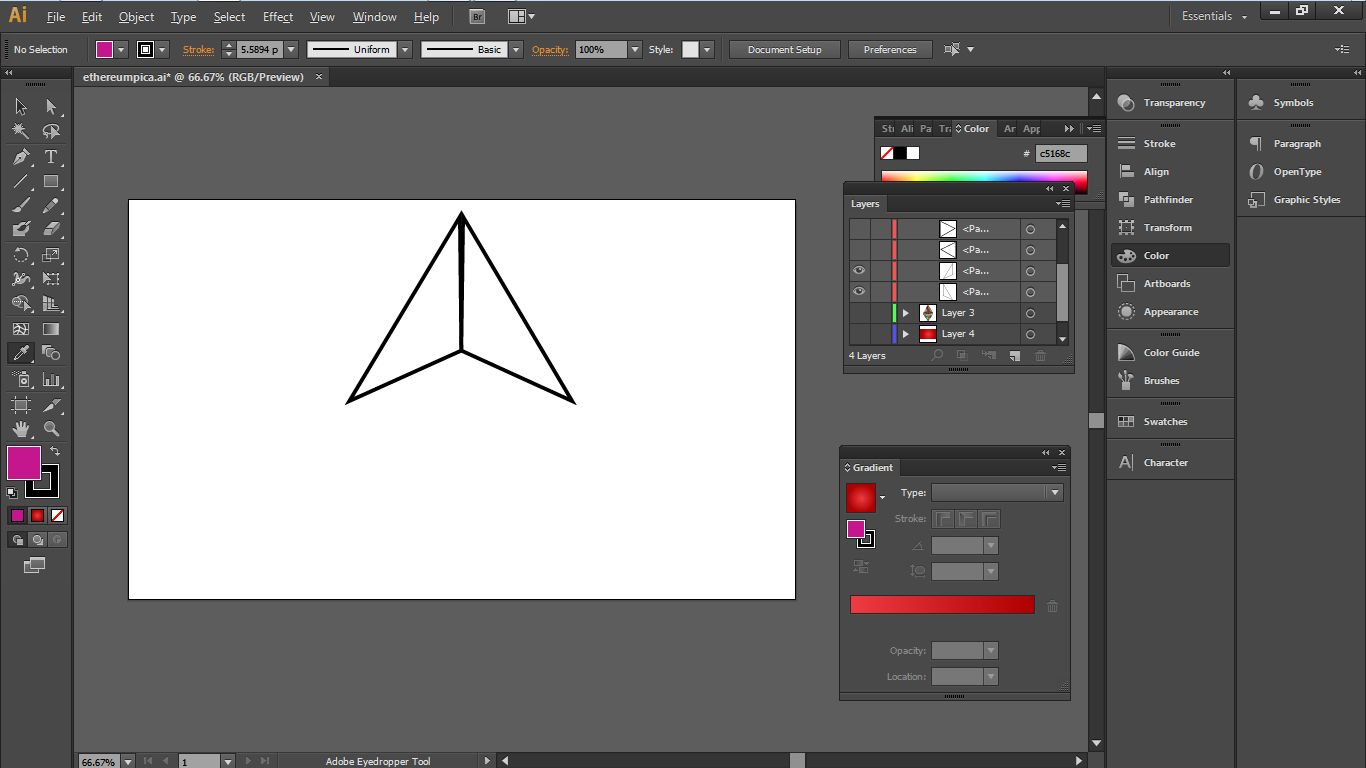Select the Zoom tool
1366x768 pixels.
51,429
